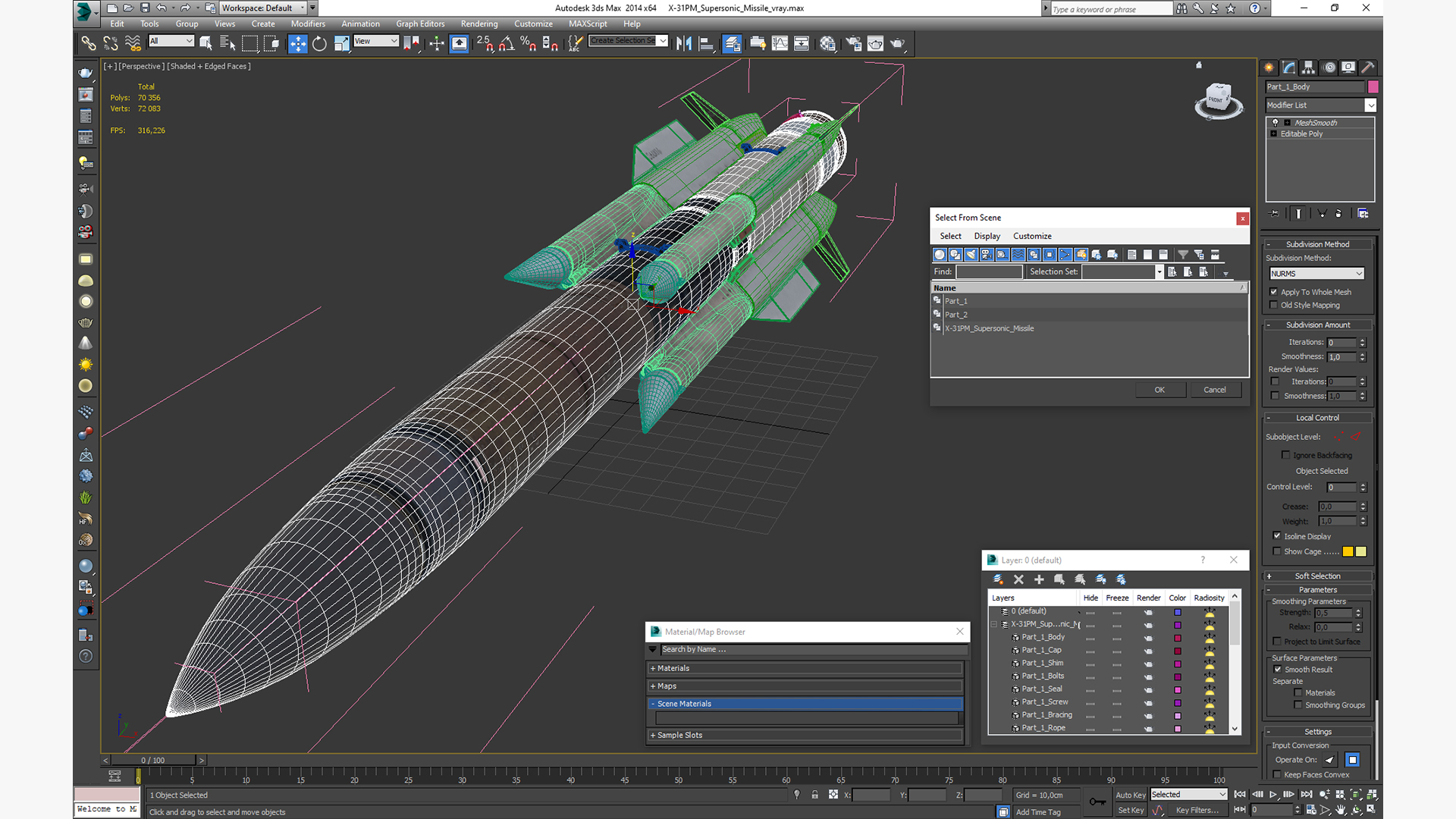Open the Graph Editors menu
The height and width of the screenshot is (819, 1456).
pyautogui.click(x=420, y=24)
